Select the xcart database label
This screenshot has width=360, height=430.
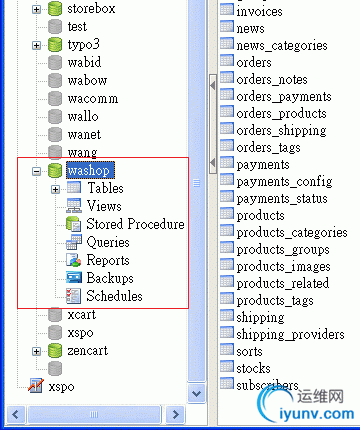coord(82,315)
